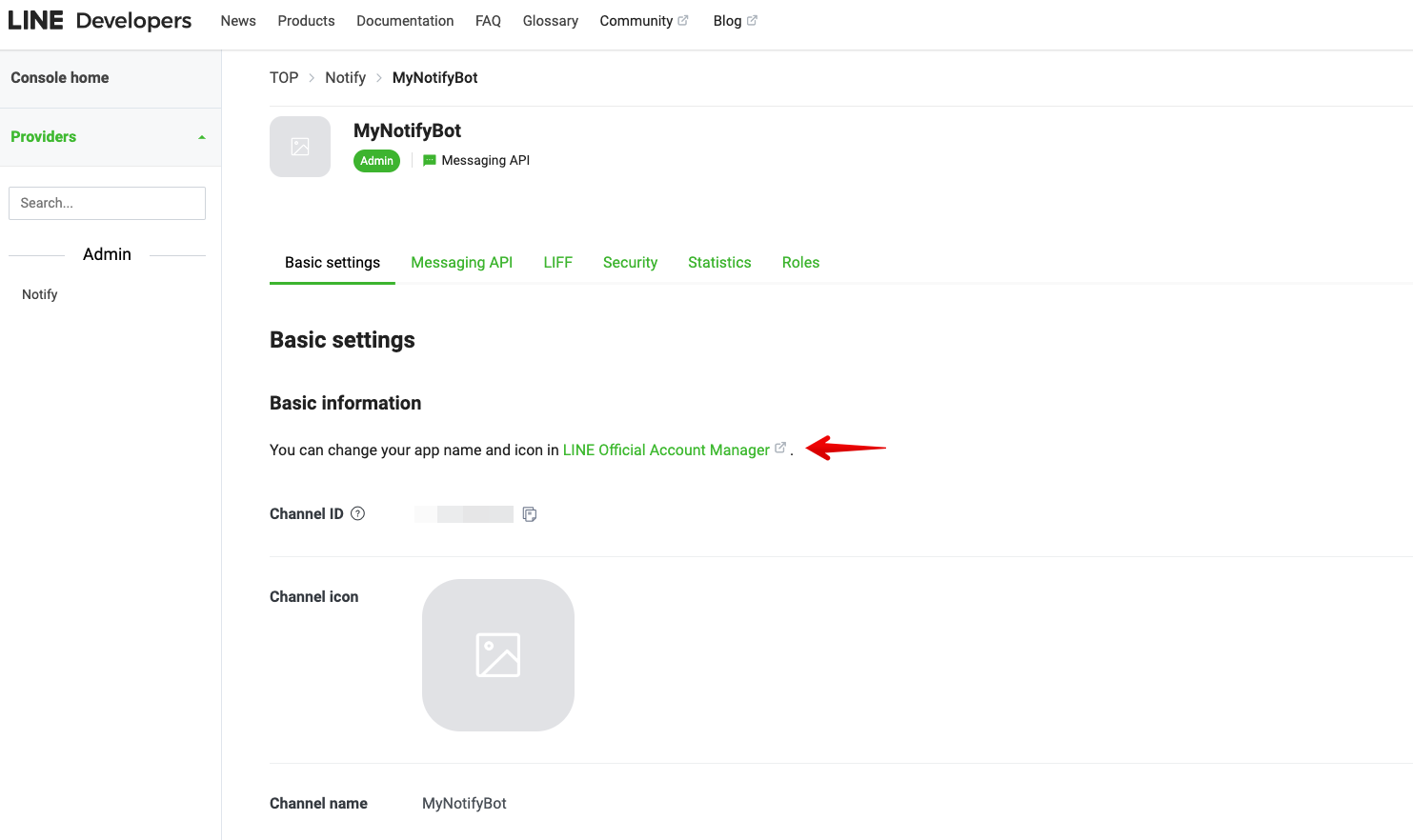Click the Providers sidebar heading
The image size is (1413, 840).
click(x=44, y=137)
